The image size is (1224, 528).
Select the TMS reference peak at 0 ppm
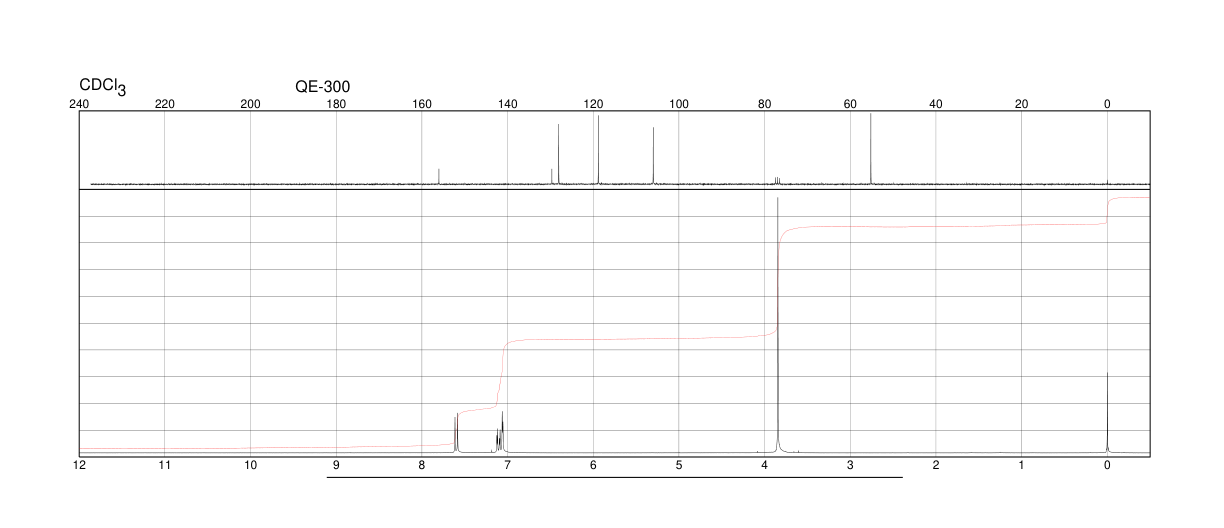click(x=1107, y=412)
